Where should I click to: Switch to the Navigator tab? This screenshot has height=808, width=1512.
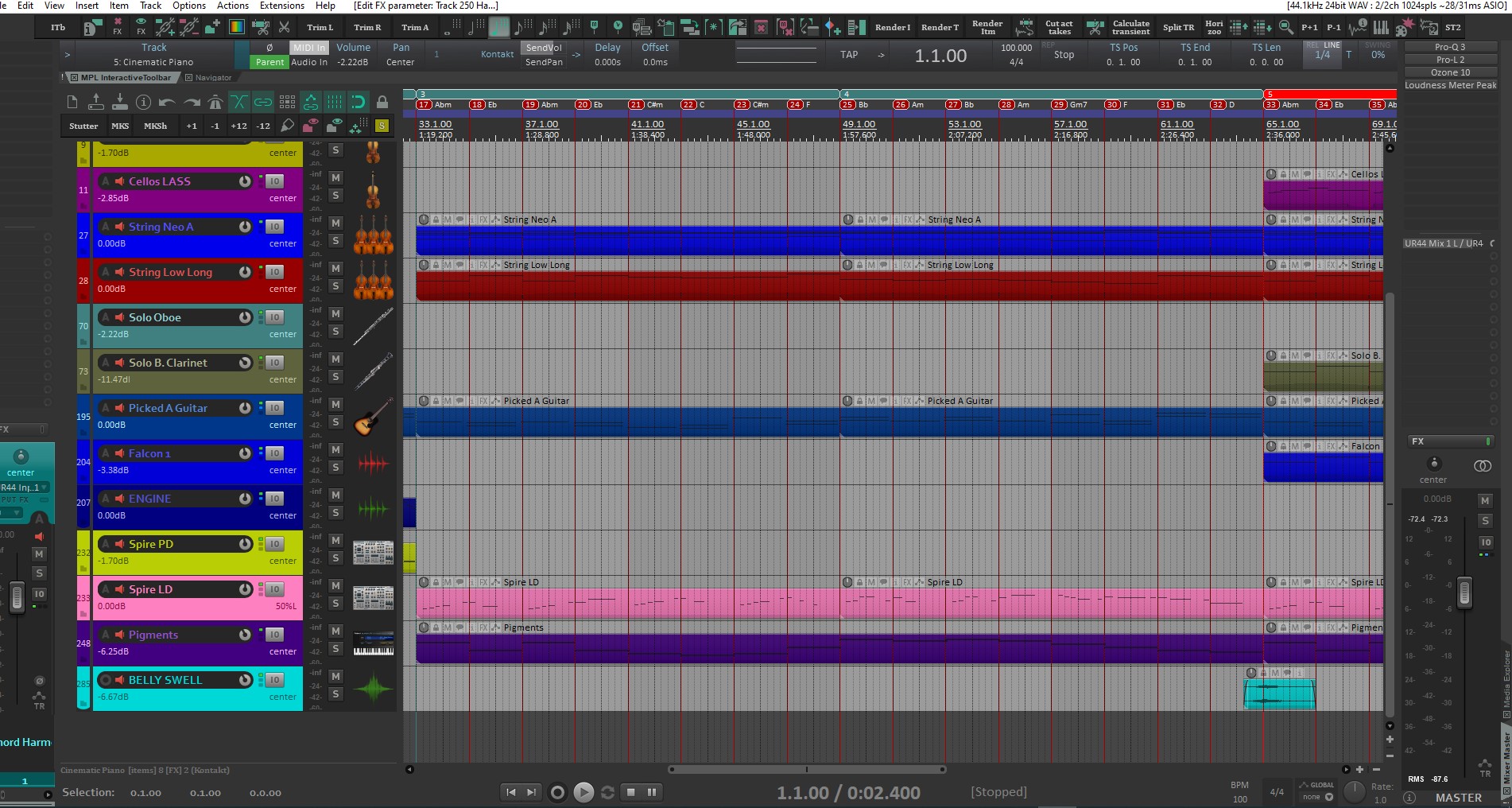click(212, 78)
